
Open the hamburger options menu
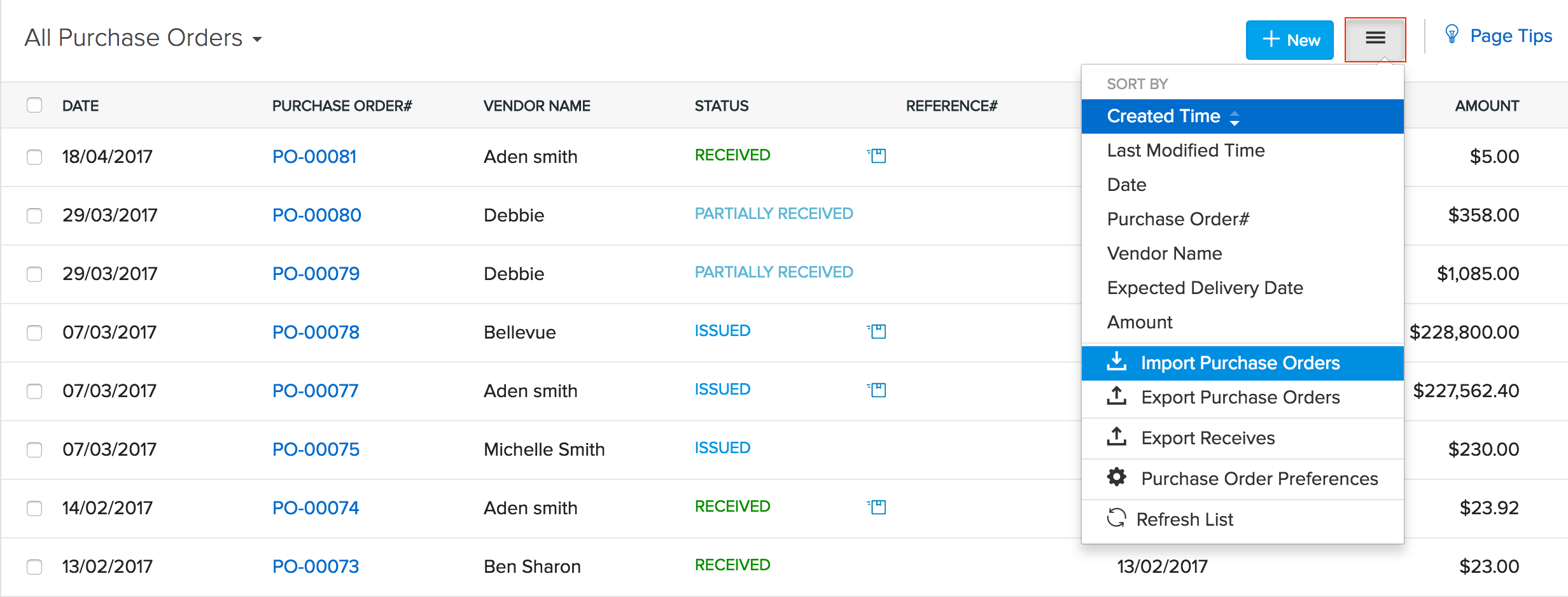(x=1375, y=38)
